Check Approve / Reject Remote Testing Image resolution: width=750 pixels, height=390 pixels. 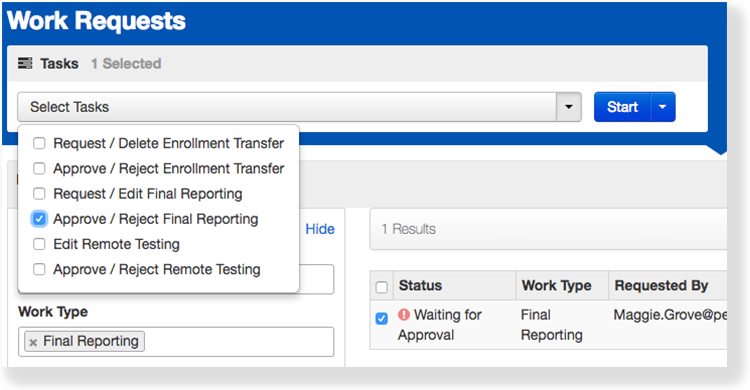[39, 269]
